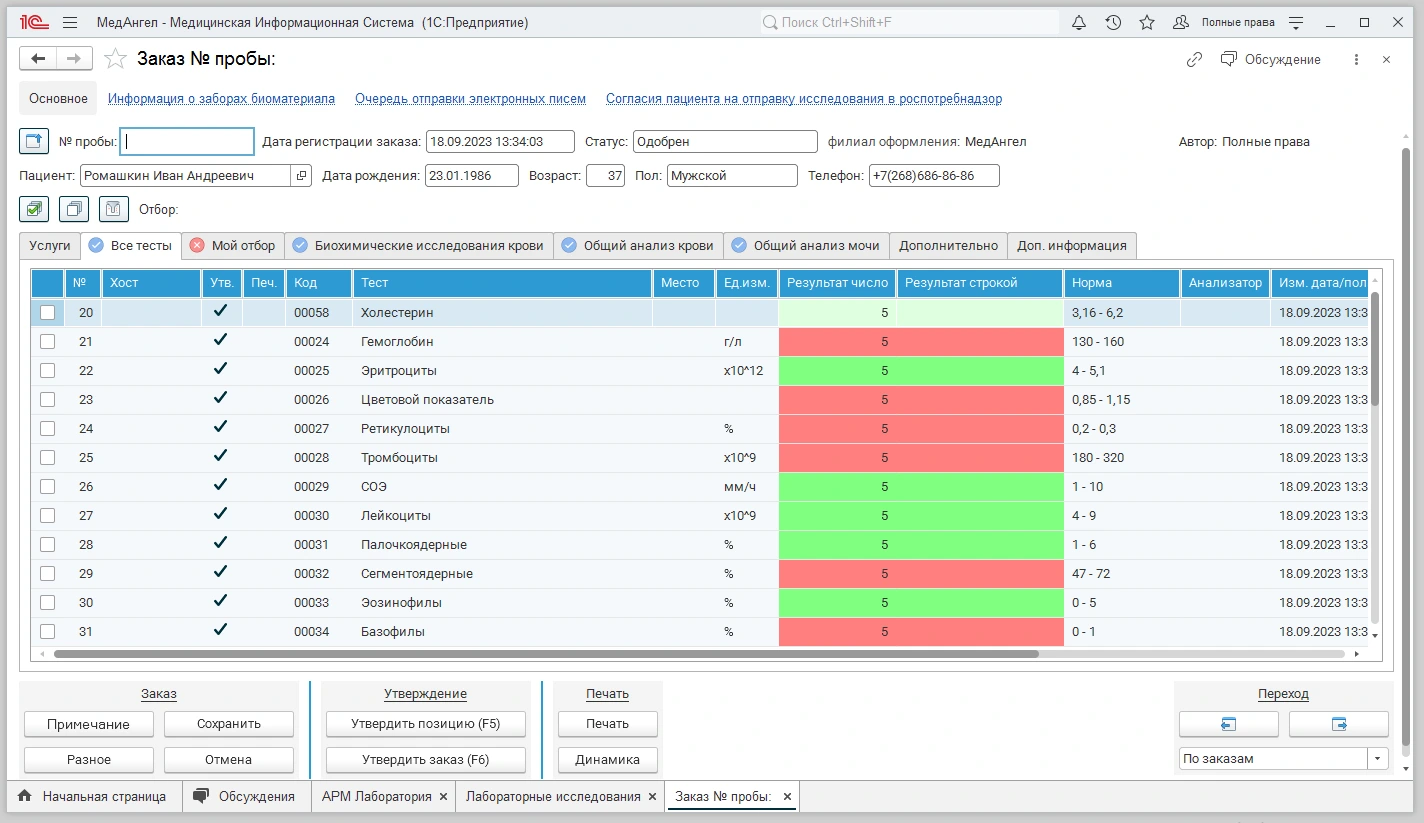Click the table's horizontal scrollbar
This screenshot has width=1424, height=823.
point(545,654)
